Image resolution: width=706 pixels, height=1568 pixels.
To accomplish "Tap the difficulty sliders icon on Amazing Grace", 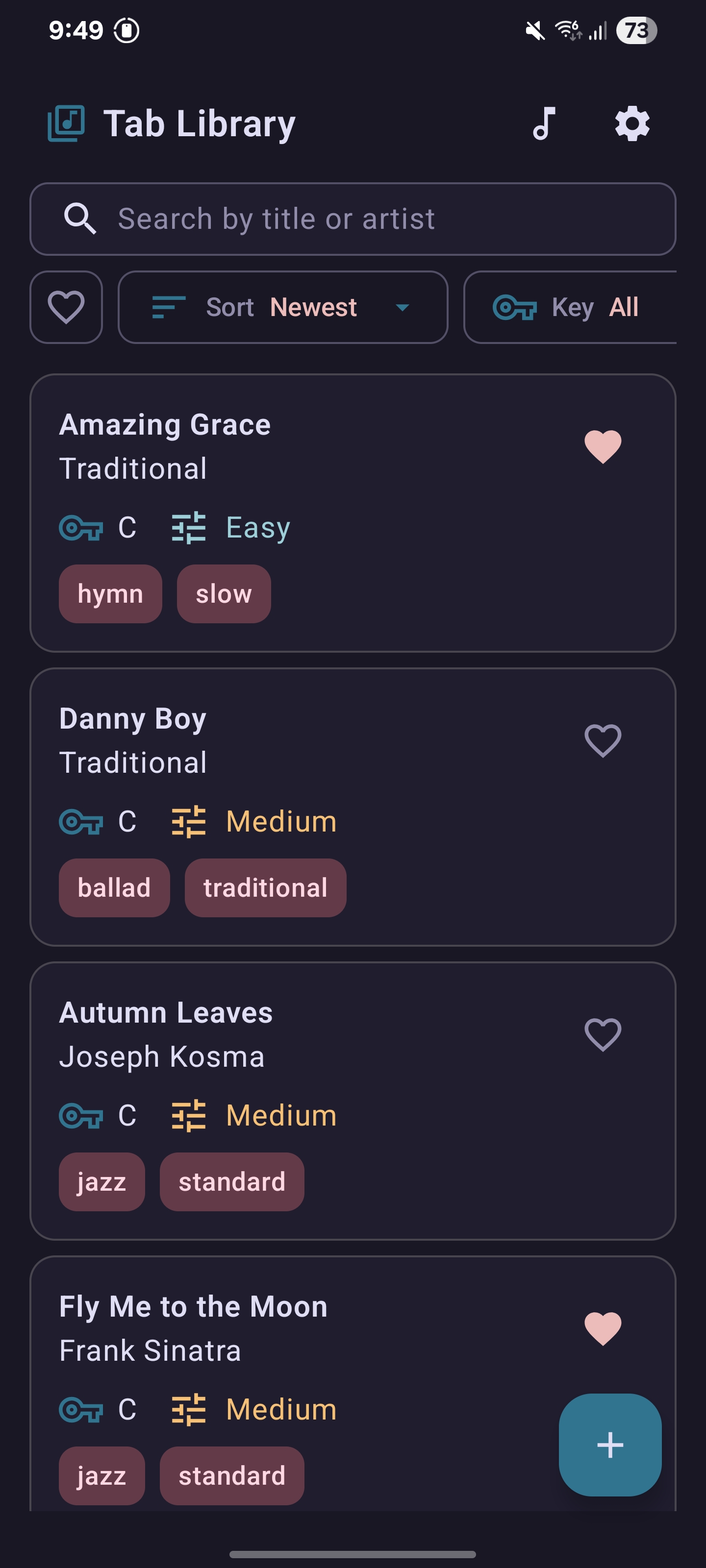I will point(189,528).
